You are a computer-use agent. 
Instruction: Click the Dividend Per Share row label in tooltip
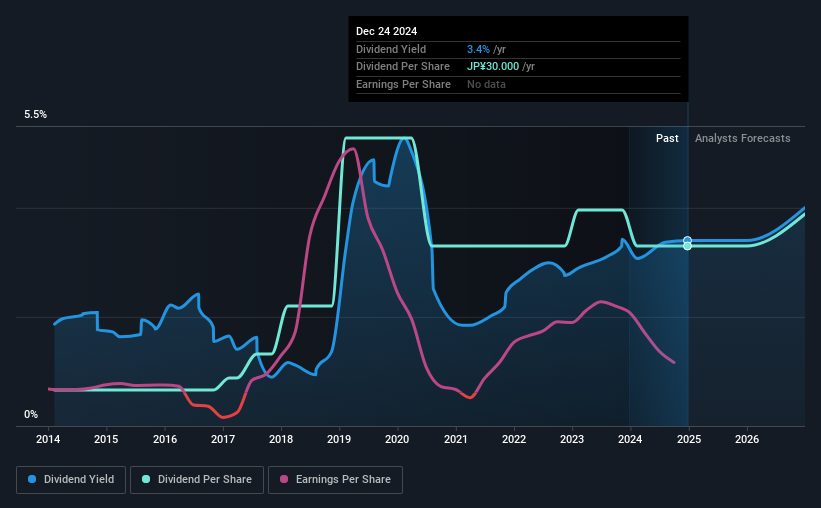coord(403,67)
